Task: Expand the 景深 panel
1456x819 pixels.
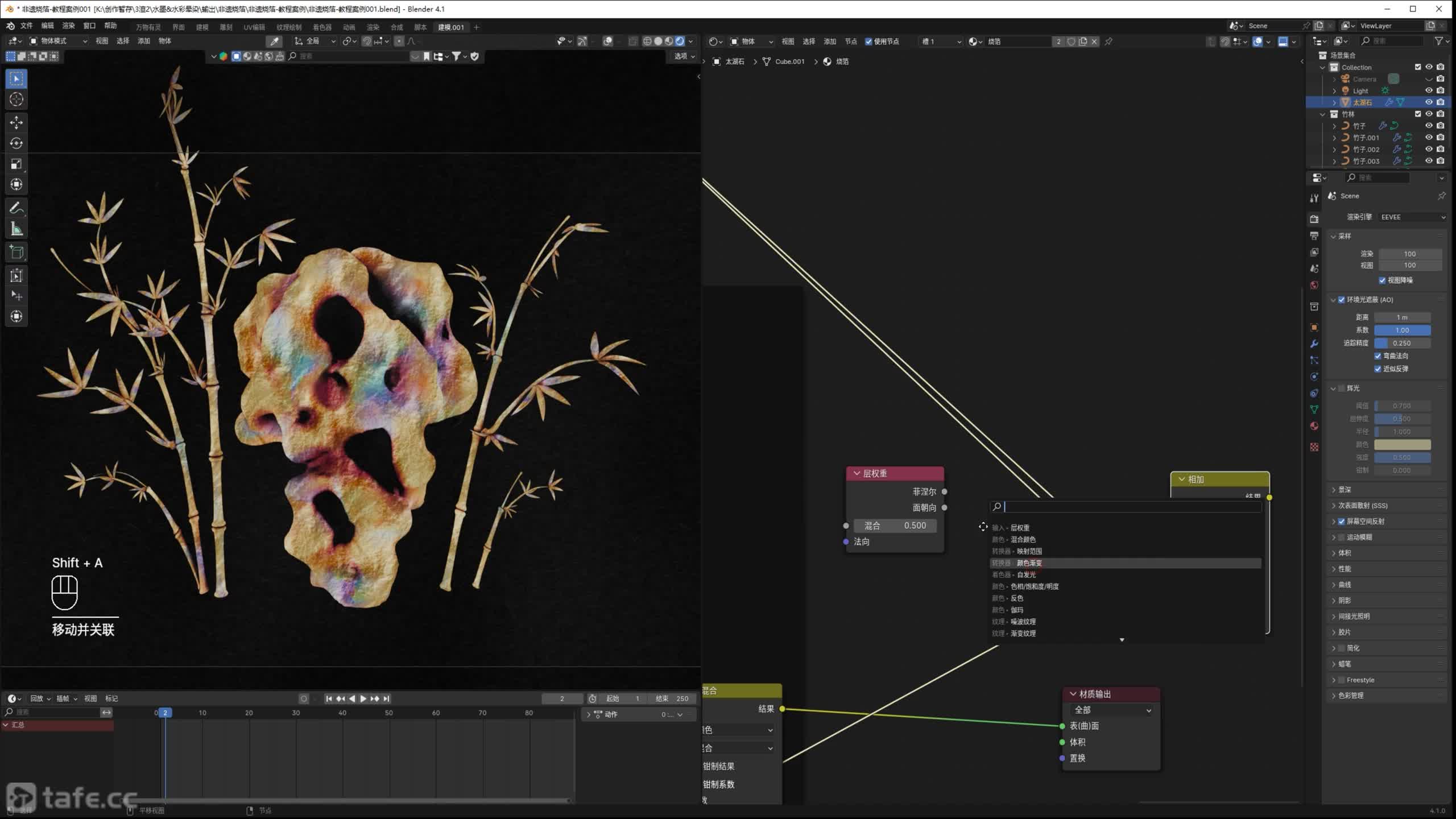Action: pos(1345,490)
